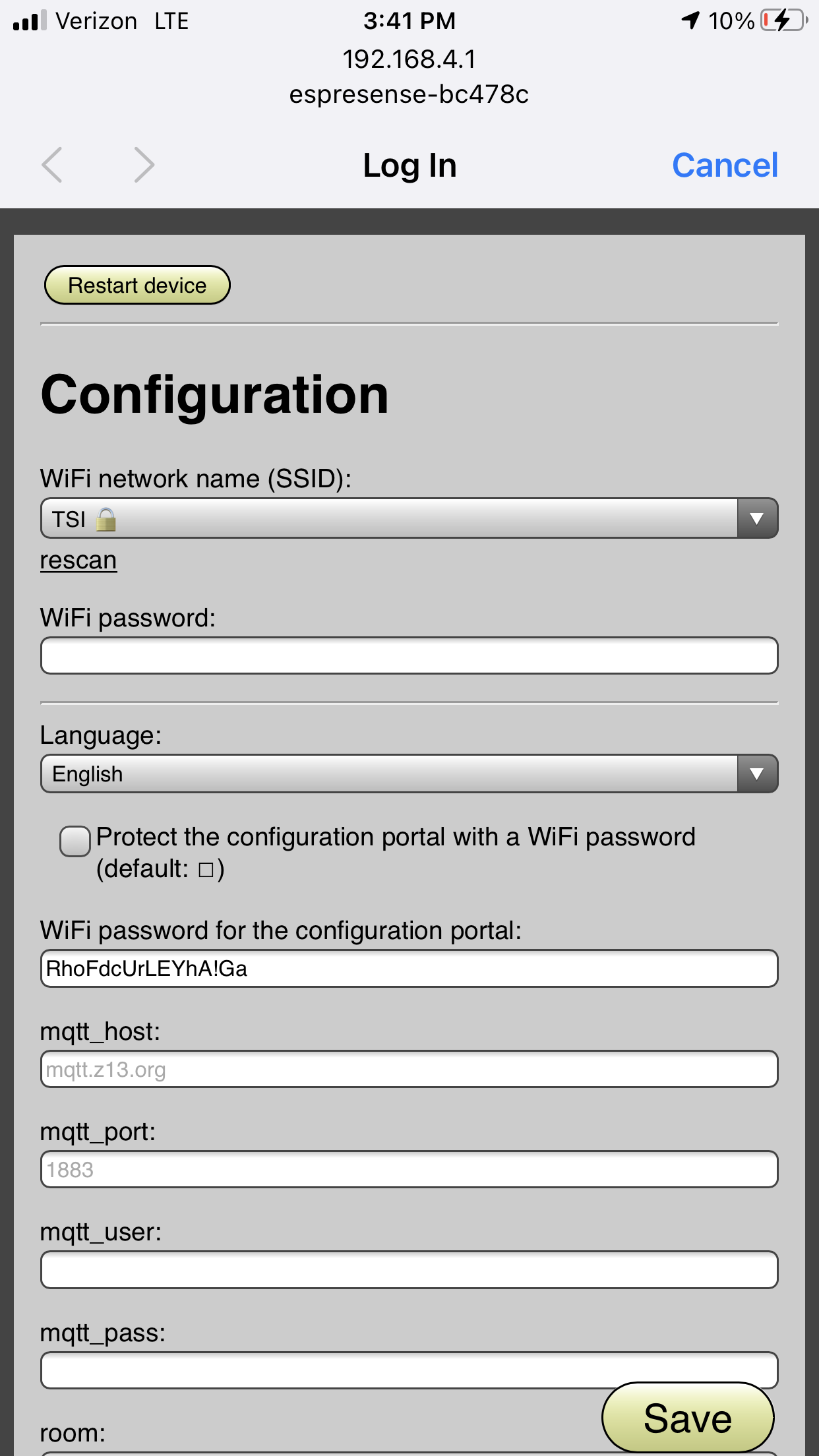This screenshot has width=819, height=1456.
Task: Click the mqtt_port input field
Action: coord(409,1169)
